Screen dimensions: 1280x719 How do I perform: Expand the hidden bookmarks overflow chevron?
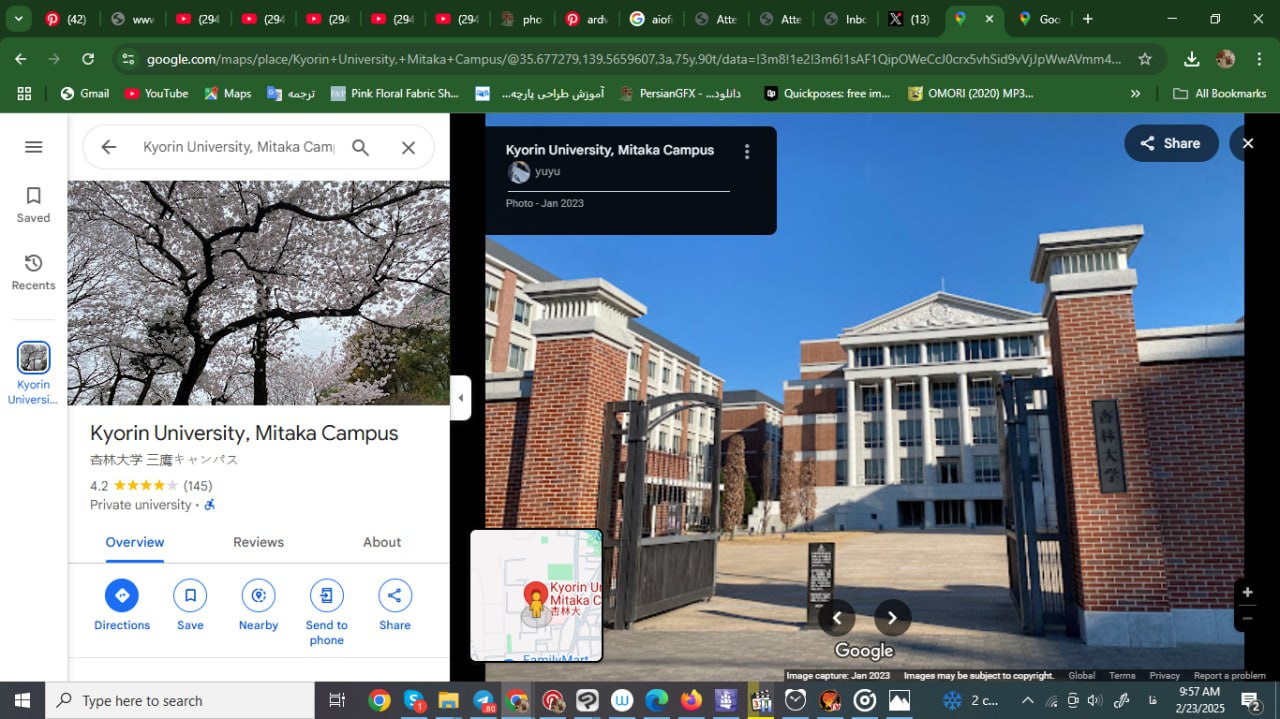coord(1135,94)
